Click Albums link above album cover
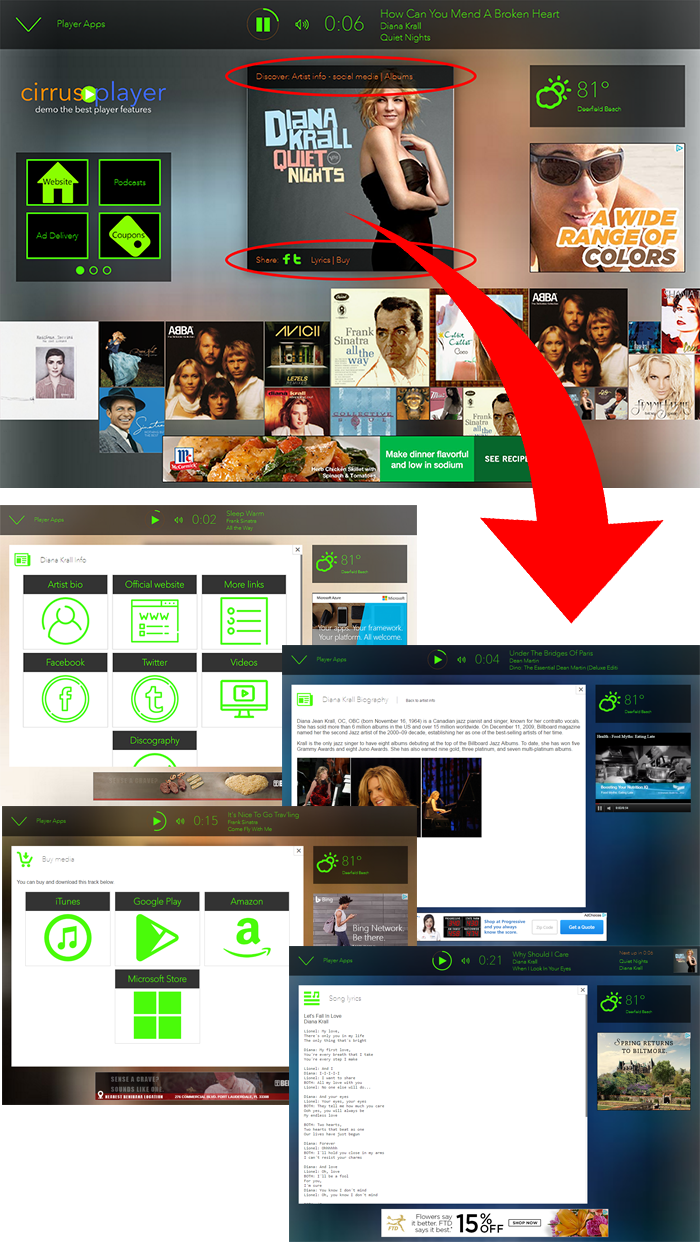 point(399,76)
